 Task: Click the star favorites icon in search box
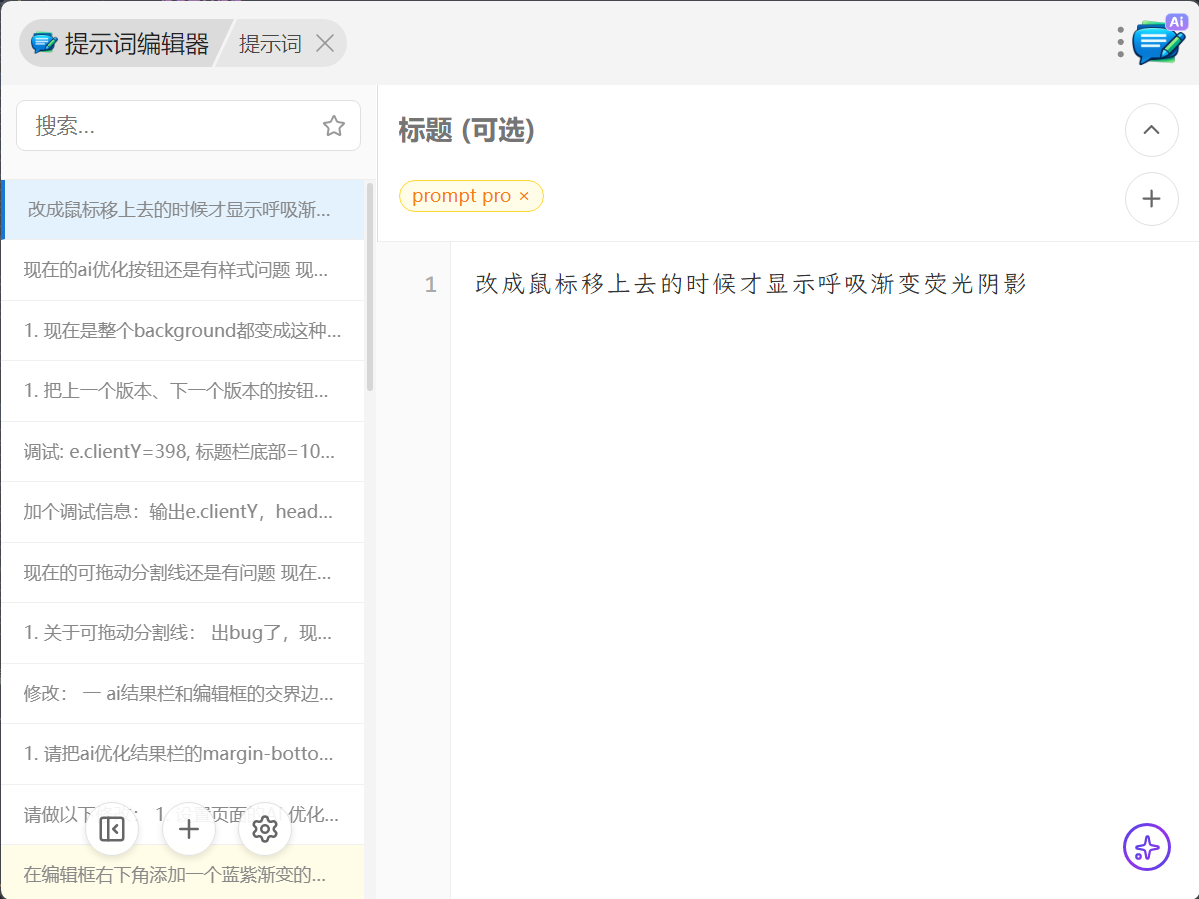[333, 126]
